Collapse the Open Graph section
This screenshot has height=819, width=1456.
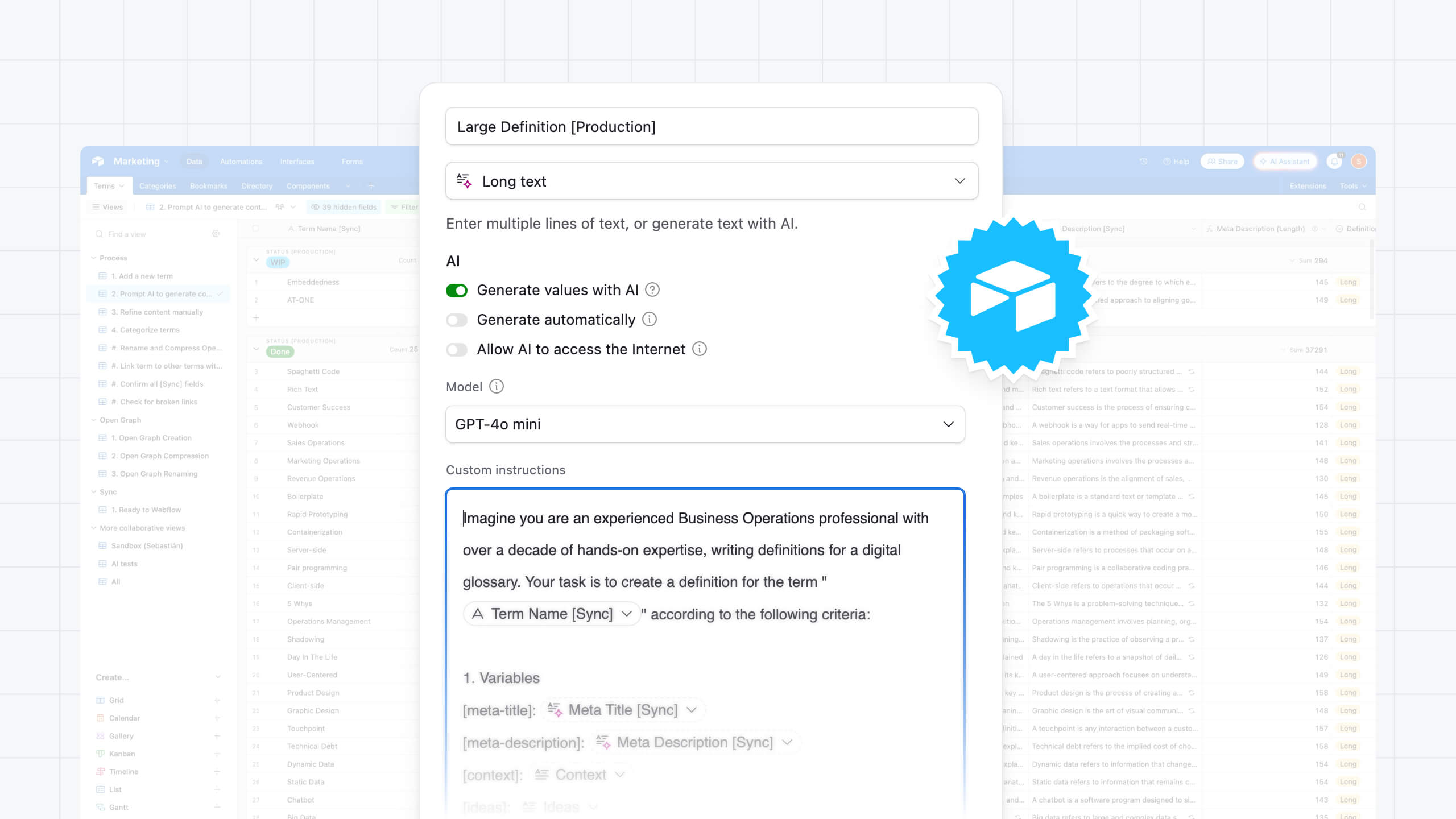94,420
